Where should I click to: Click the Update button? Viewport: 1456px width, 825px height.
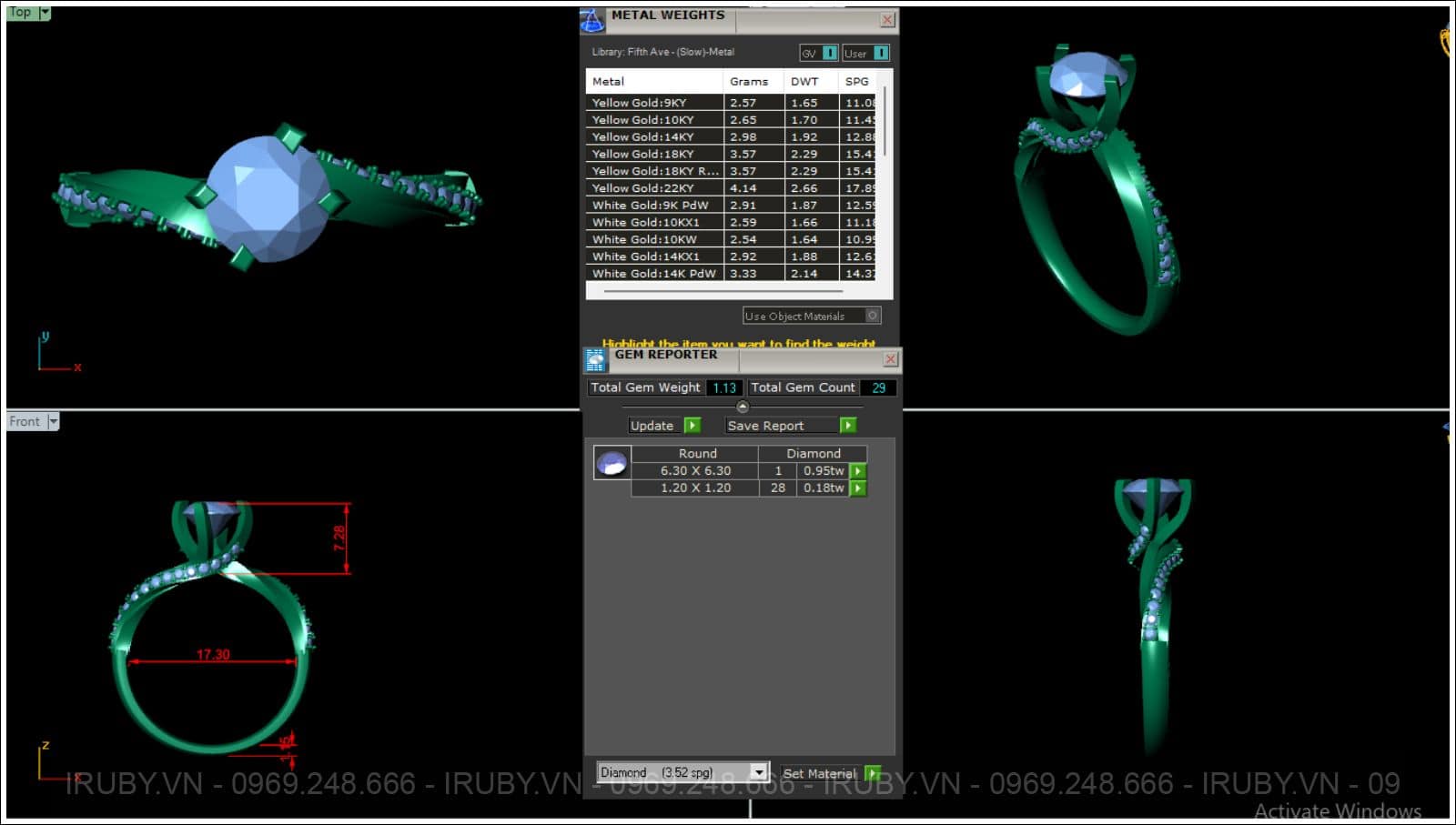(x=652, y=426)
